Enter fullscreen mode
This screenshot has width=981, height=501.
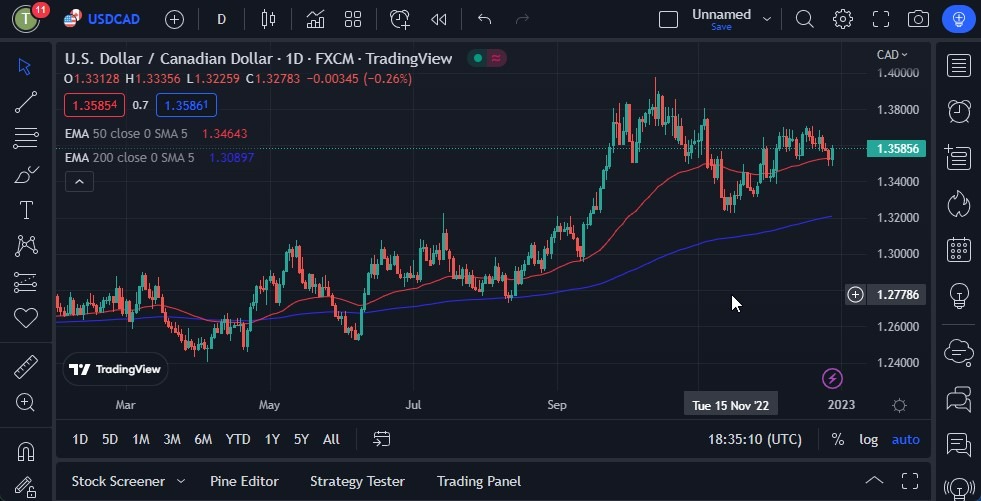coord(881,19)
